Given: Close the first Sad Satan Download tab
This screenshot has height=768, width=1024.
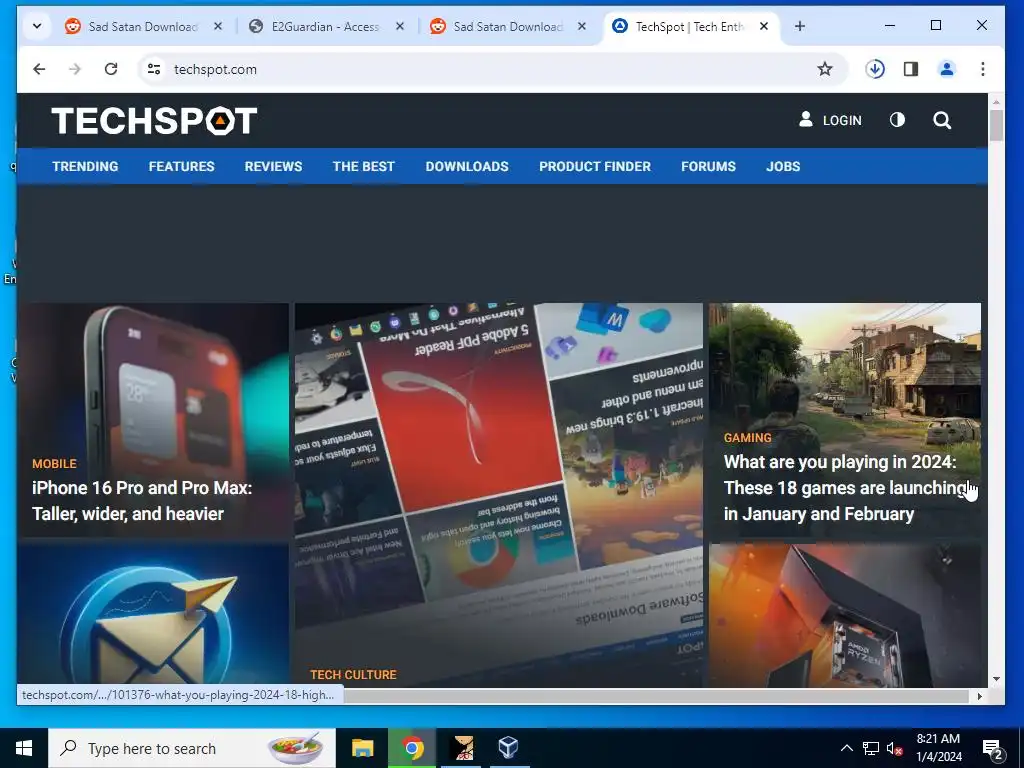Looking at the screenshot, I should (218, 26).
